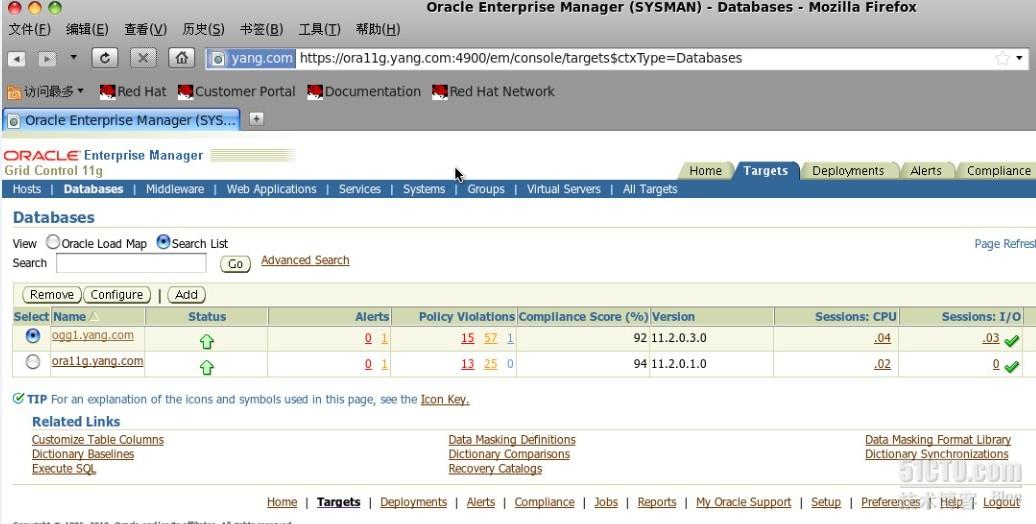Click the 15 critical policy violations value
The width and height of the screenshot is (1036, 524).
tap(468, 338)
